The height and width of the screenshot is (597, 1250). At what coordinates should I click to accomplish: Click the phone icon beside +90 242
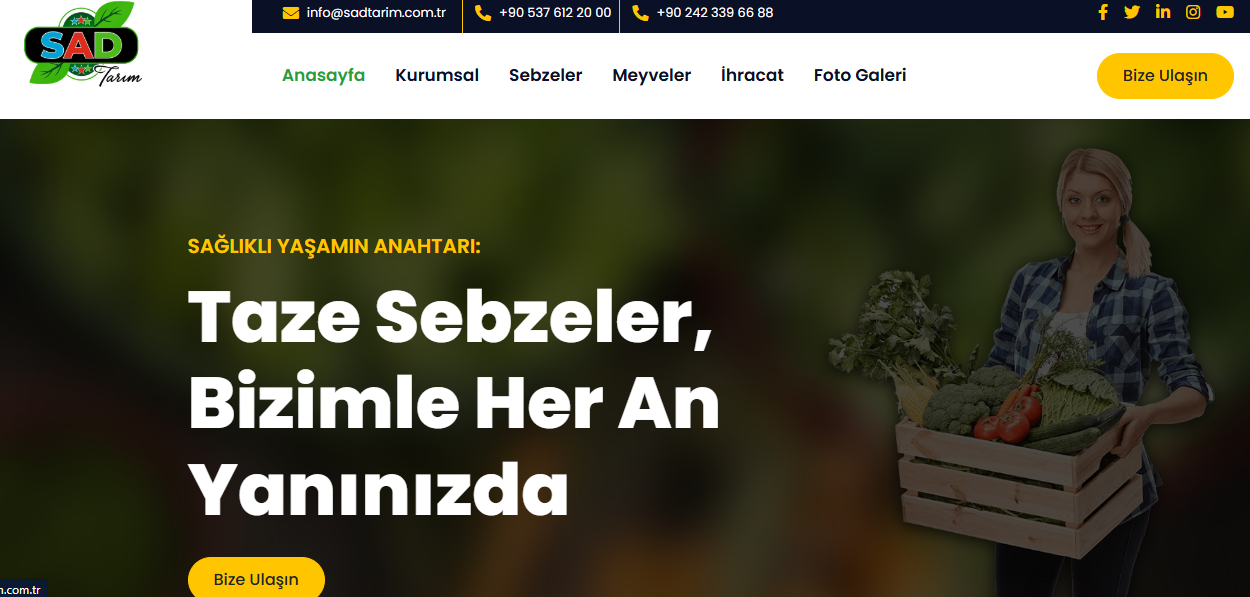(x=640, y=13)
